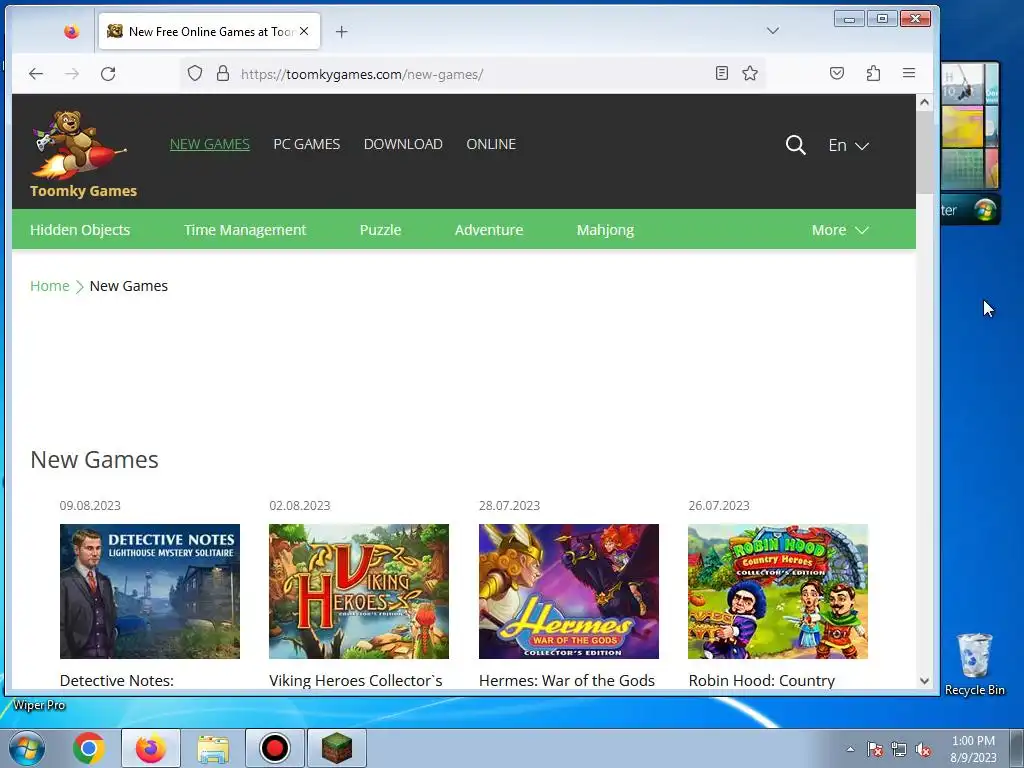
Task: Click the 02.08.2023 date text
Action: click(x=300, y=505)
